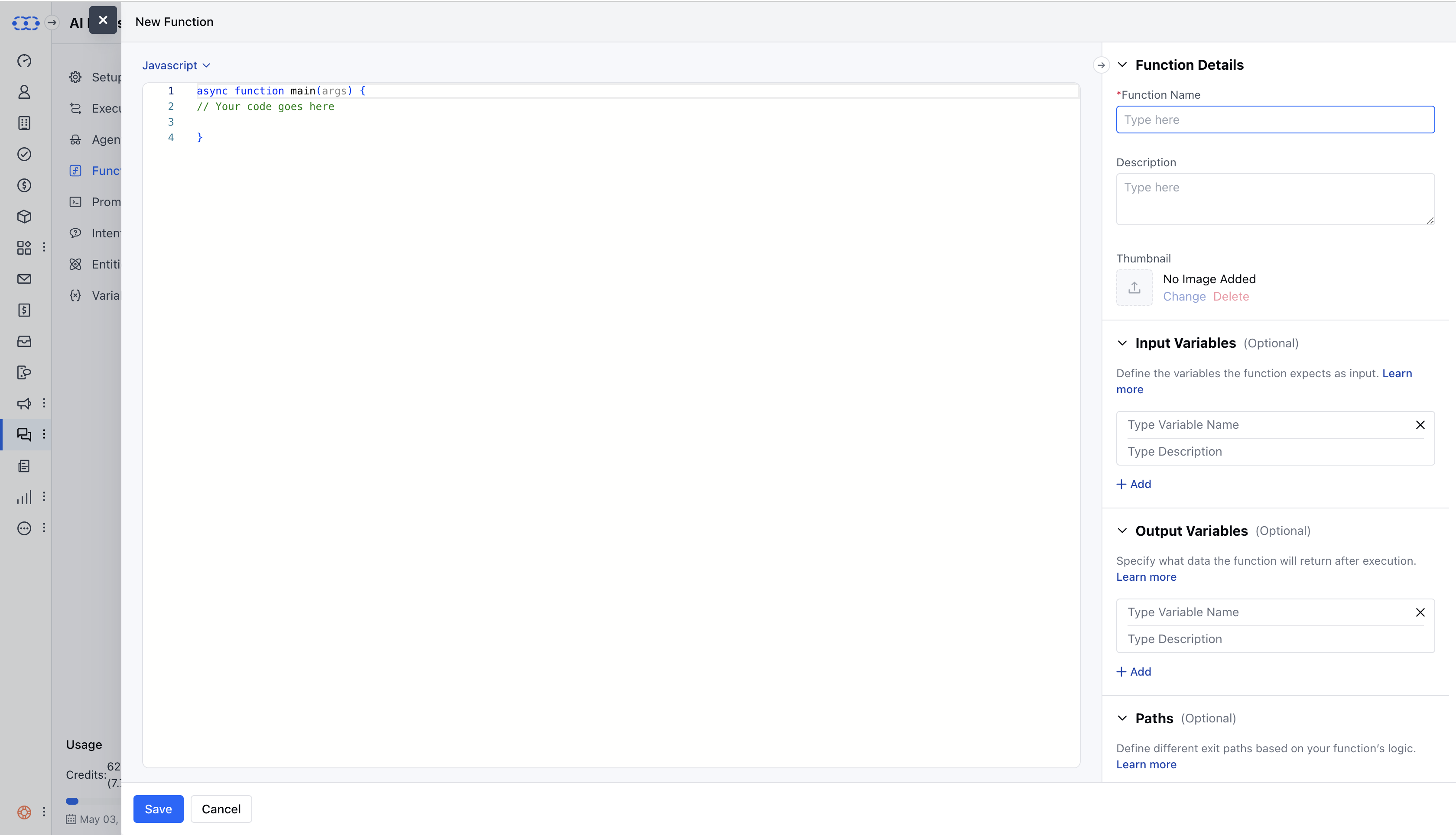Viewport: 1456px width, 835px height.
Task: Remove the output variable row
Action: tap(1420, 612)
